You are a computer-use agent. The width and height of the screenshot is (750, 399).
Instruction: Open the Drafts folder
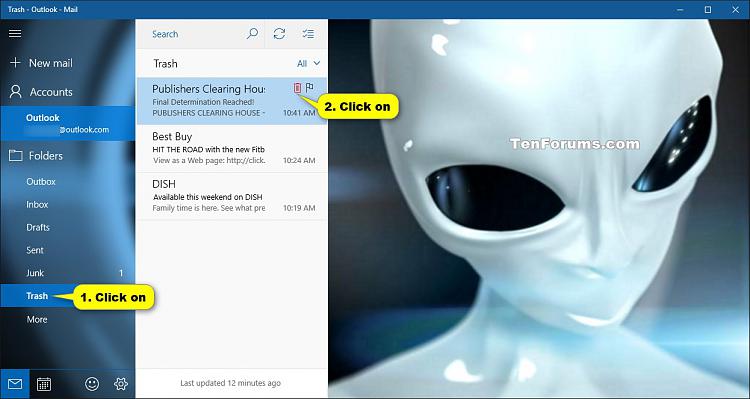point(68,227)
